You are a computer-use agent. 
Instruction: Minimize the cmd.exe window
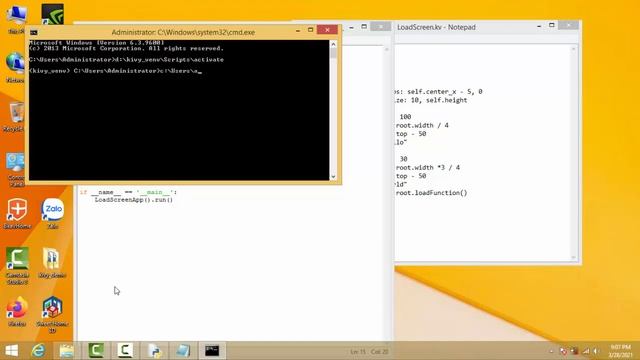[298, 31]
